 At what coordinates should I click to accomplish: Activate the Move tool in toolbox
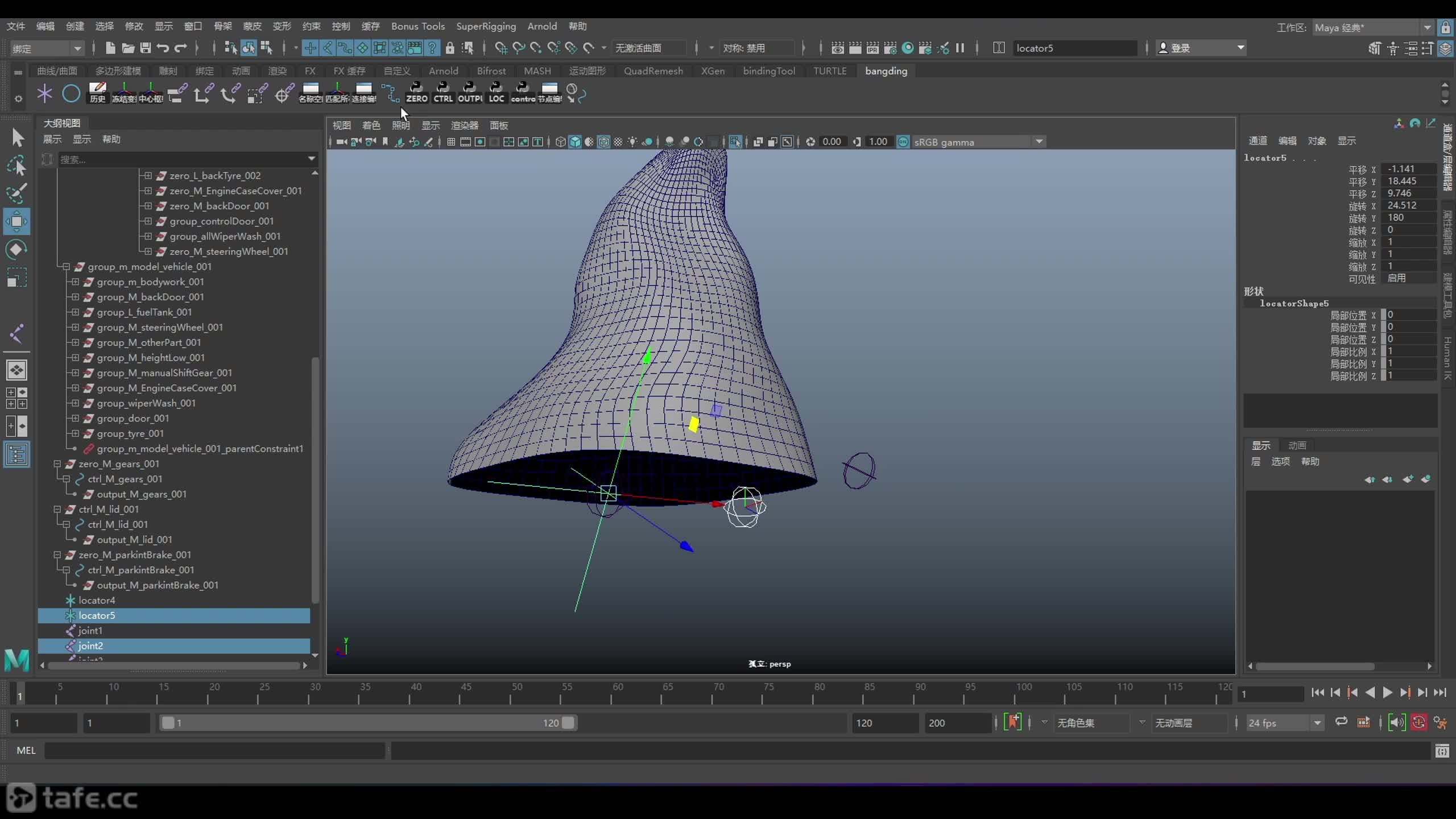pos(16,221)
